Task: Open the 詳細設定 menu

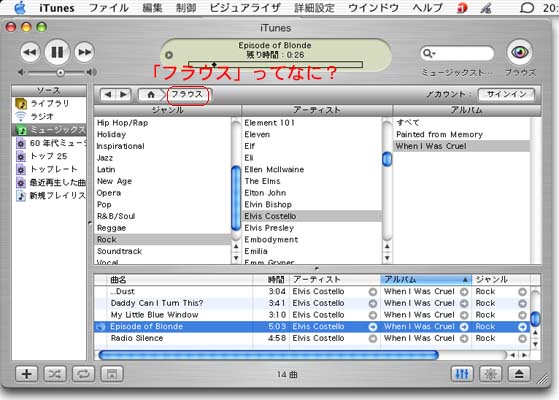Action: point(314,8)
